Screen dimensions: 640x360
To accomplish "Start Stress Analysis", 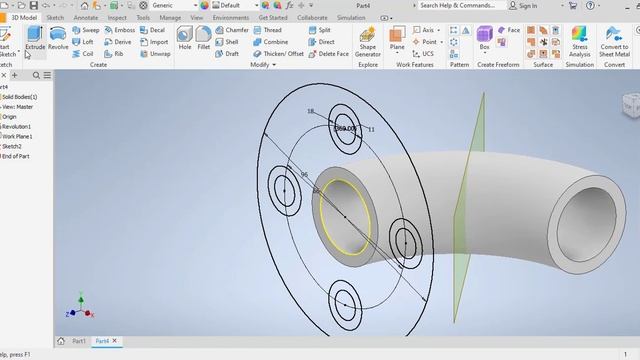I will [580, 42].
